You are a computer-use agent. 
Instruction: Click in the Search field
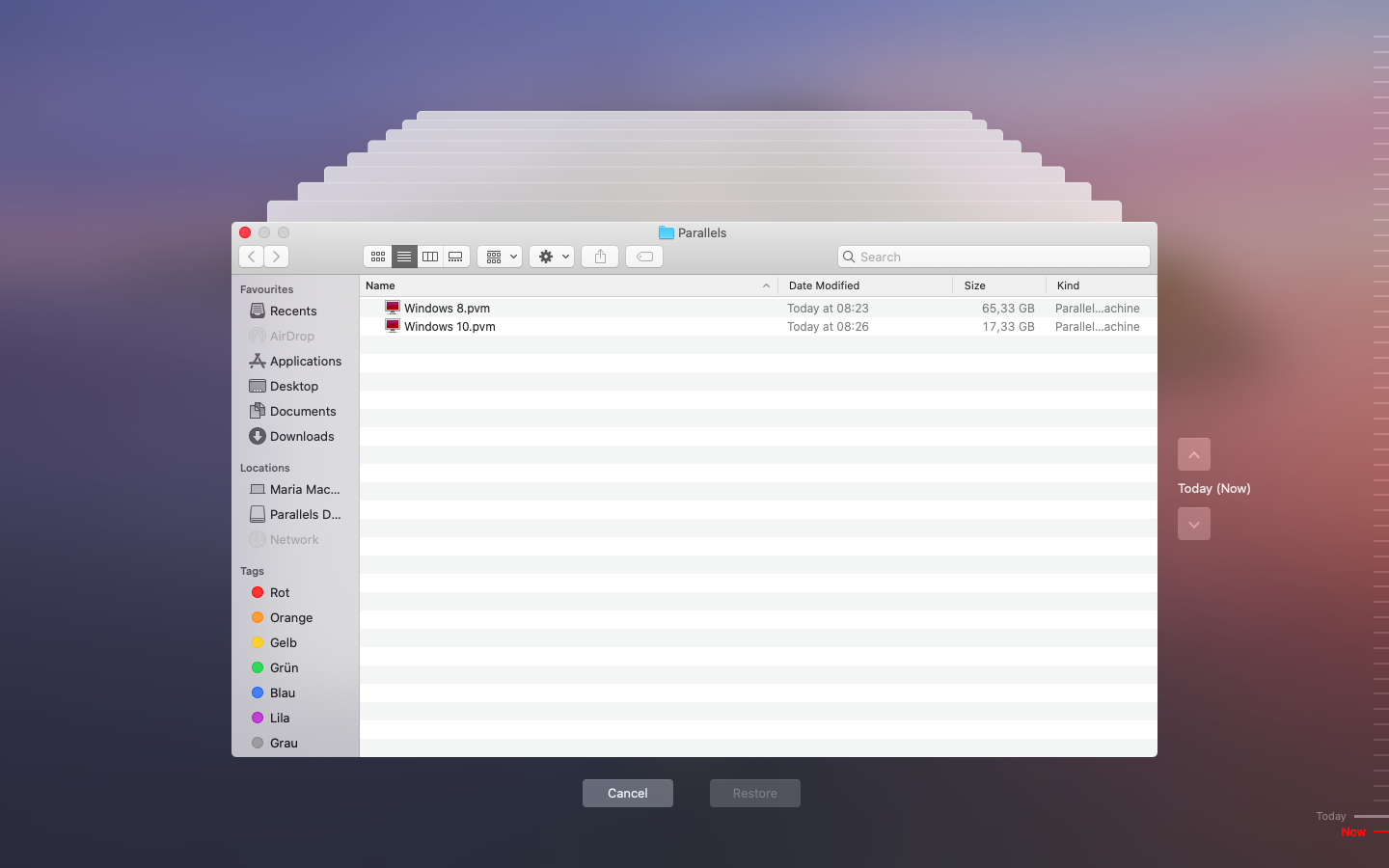(x=994, y=257)
